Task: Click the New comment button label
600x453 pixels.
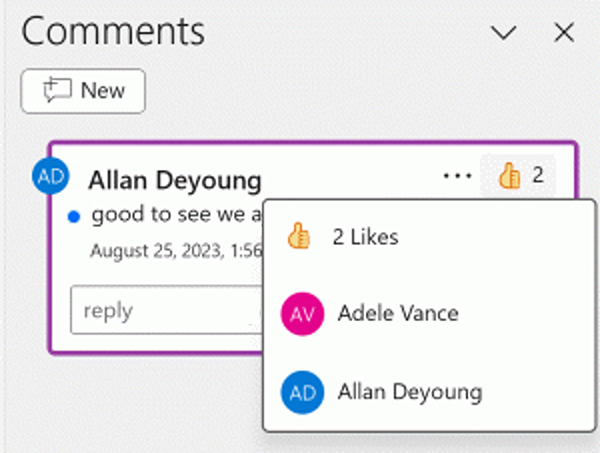Action: pos(103,90)
